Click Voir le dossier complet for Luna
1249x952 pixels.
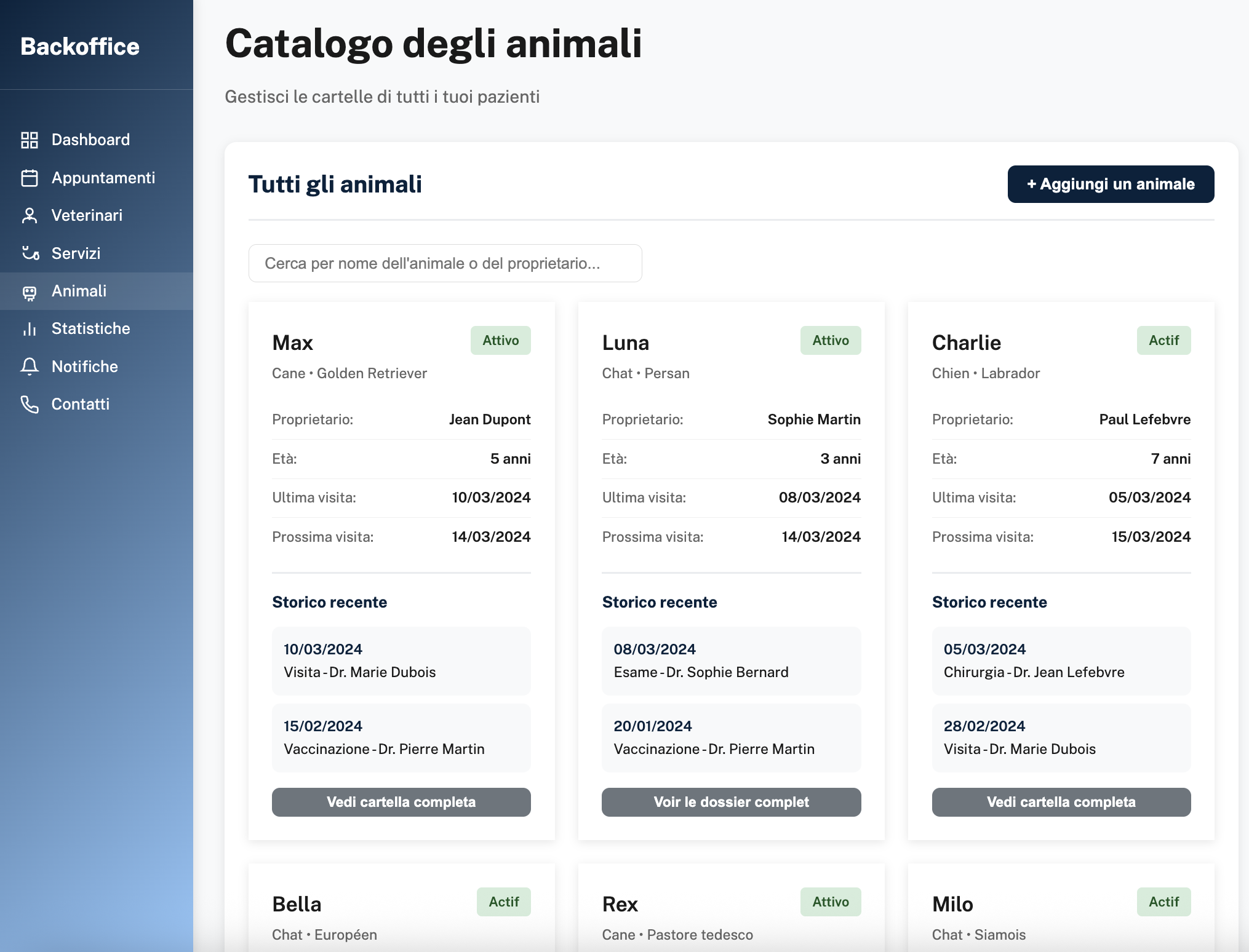pyautogui.click(x=731, y=802)
